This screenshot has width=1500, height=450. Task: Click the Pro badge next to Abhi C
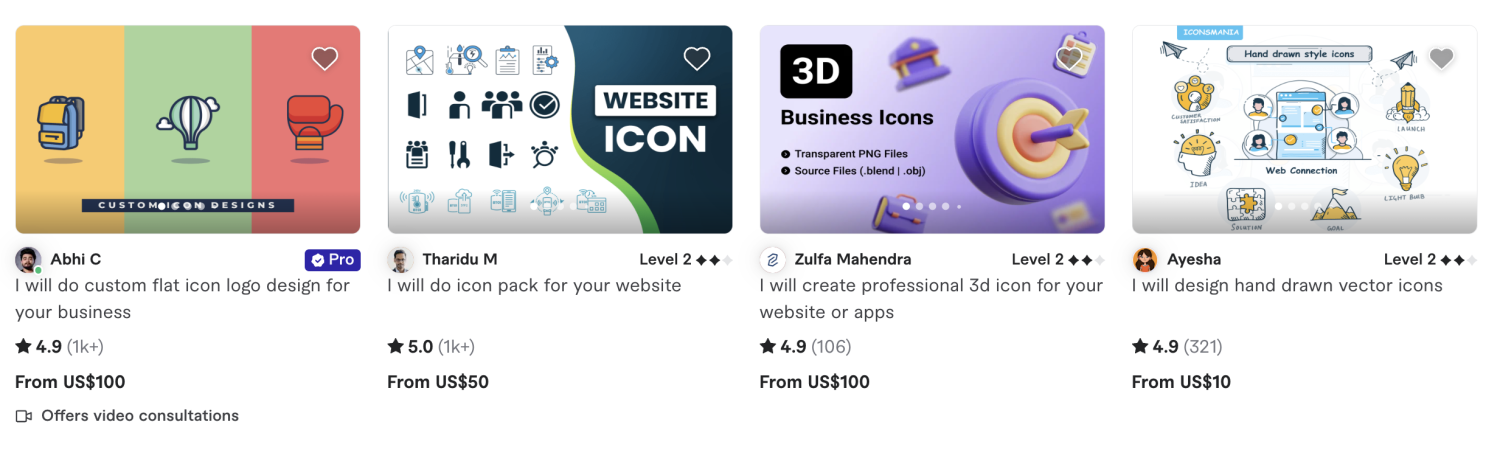(x=332, y=260)
